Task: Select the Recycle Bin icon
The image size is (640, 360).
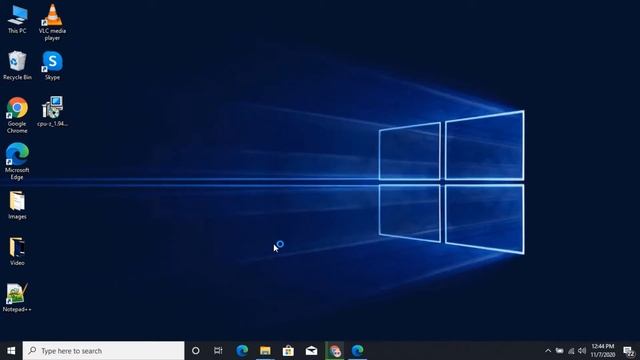Action: (x=17, y=66)
